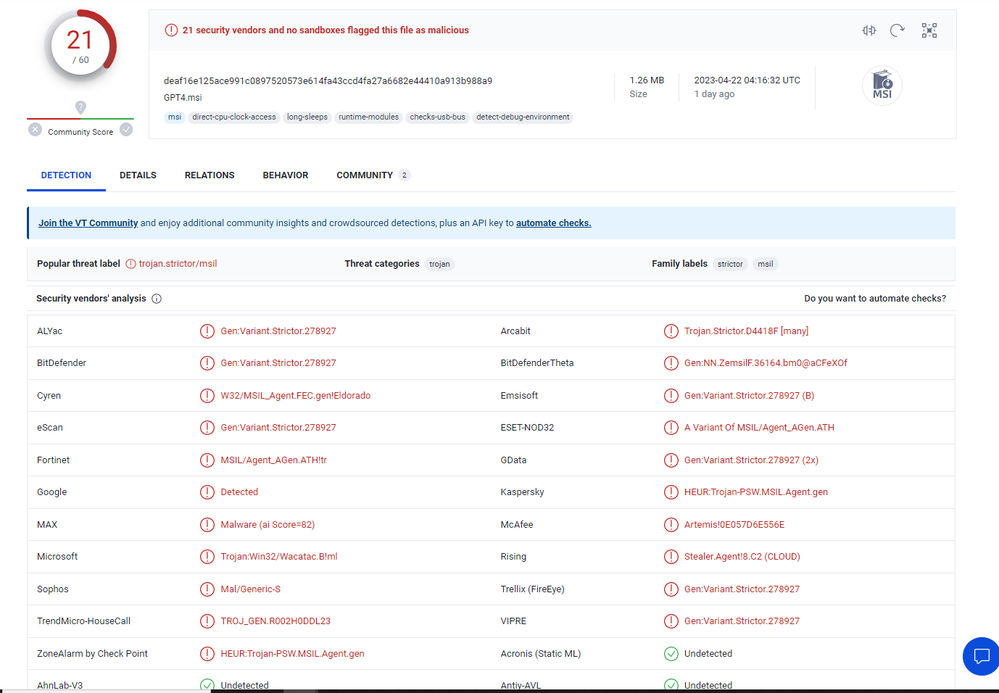Viewport: 999px width, 693px height.
Task: Click the community score downvote X icon
Action: coord(35,130)
